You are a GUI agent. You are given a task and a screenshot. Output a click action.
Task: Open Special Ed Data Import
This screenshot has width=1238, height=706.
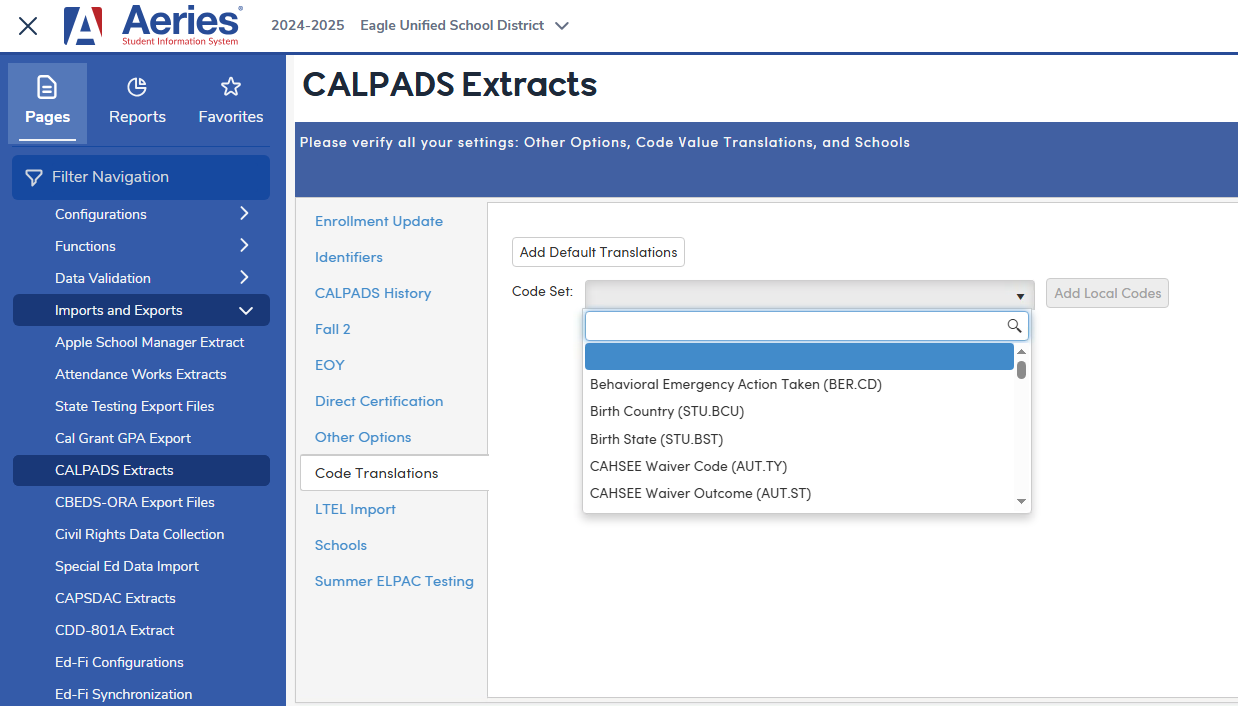126,566
